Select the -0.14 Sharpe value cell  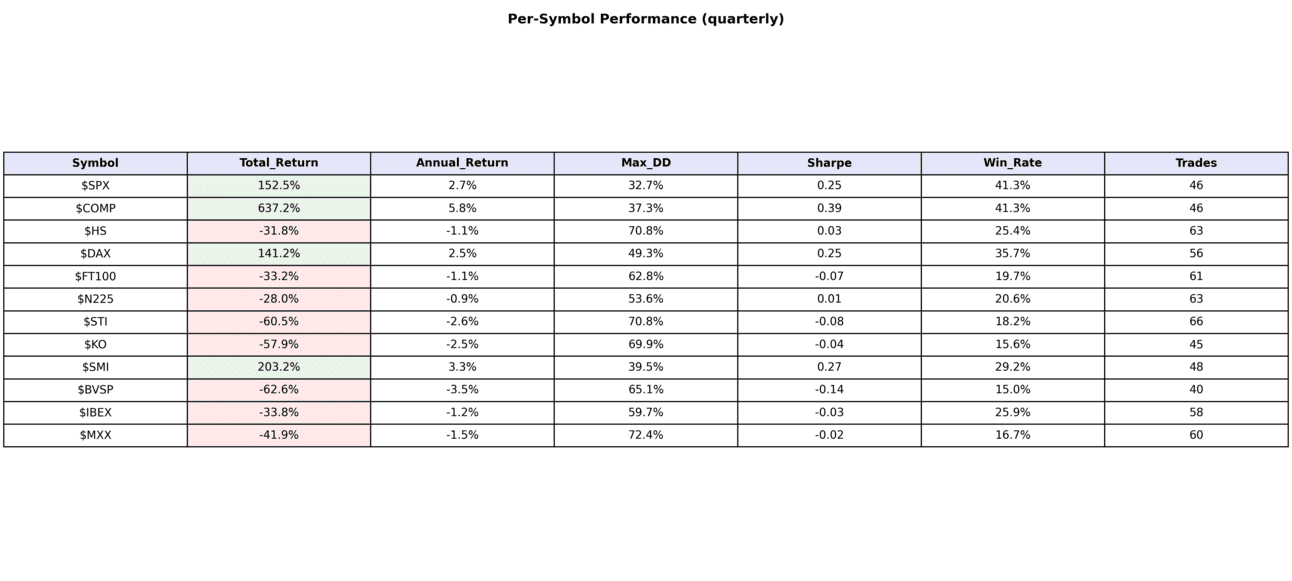coord(829,390)
